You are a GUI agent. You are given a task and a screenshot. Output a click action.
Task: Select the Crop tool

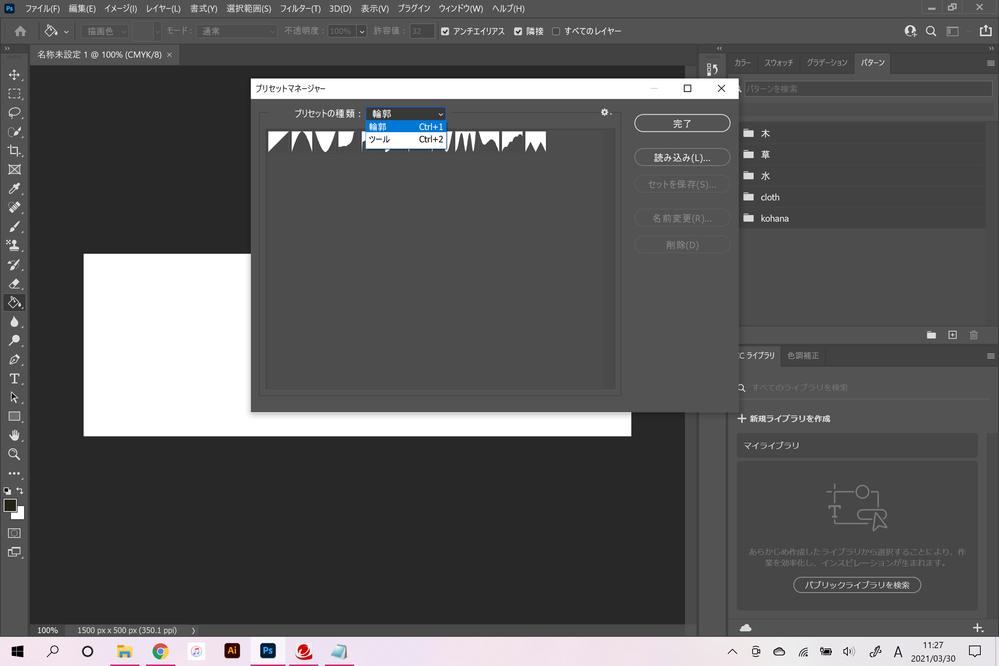pos(14,151)
